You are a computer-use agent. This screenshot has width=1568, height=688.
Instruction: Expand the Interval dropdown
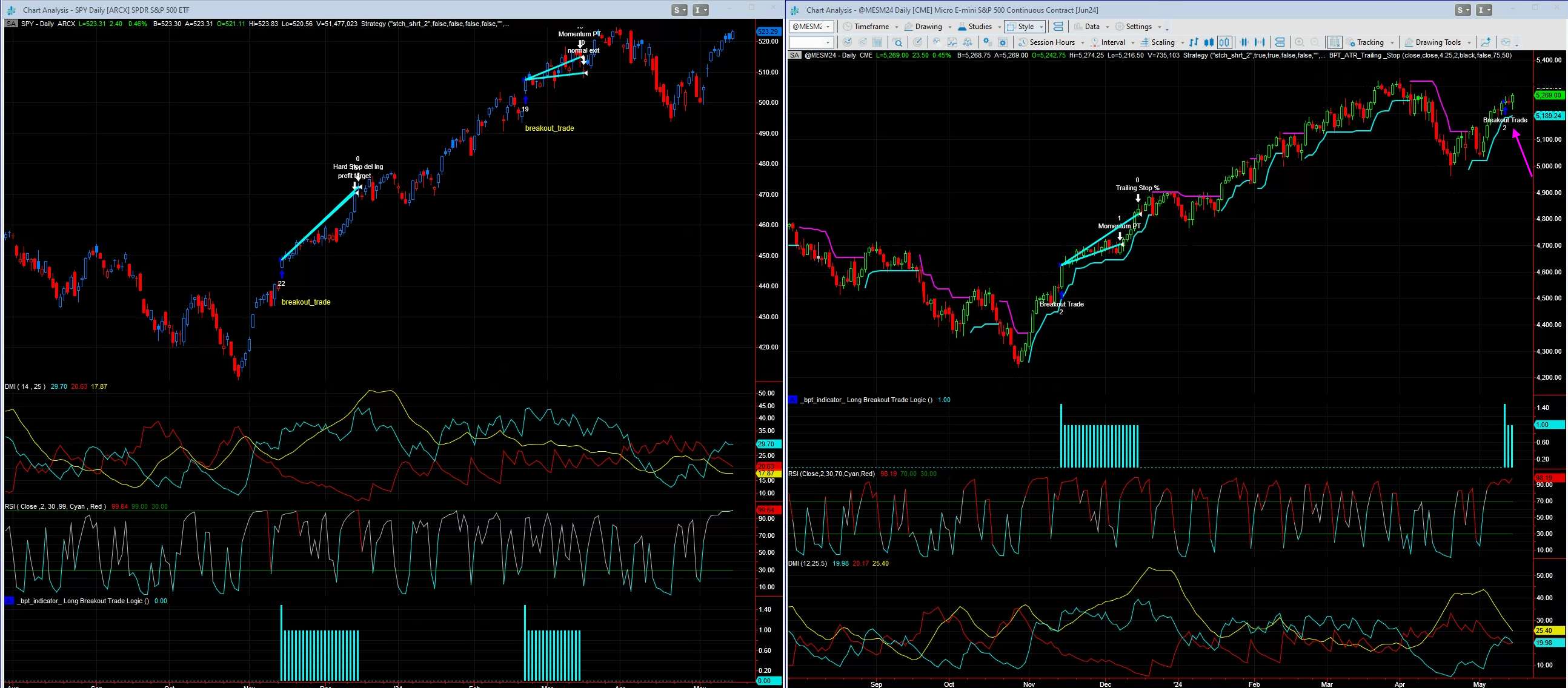pos(1133,42)
